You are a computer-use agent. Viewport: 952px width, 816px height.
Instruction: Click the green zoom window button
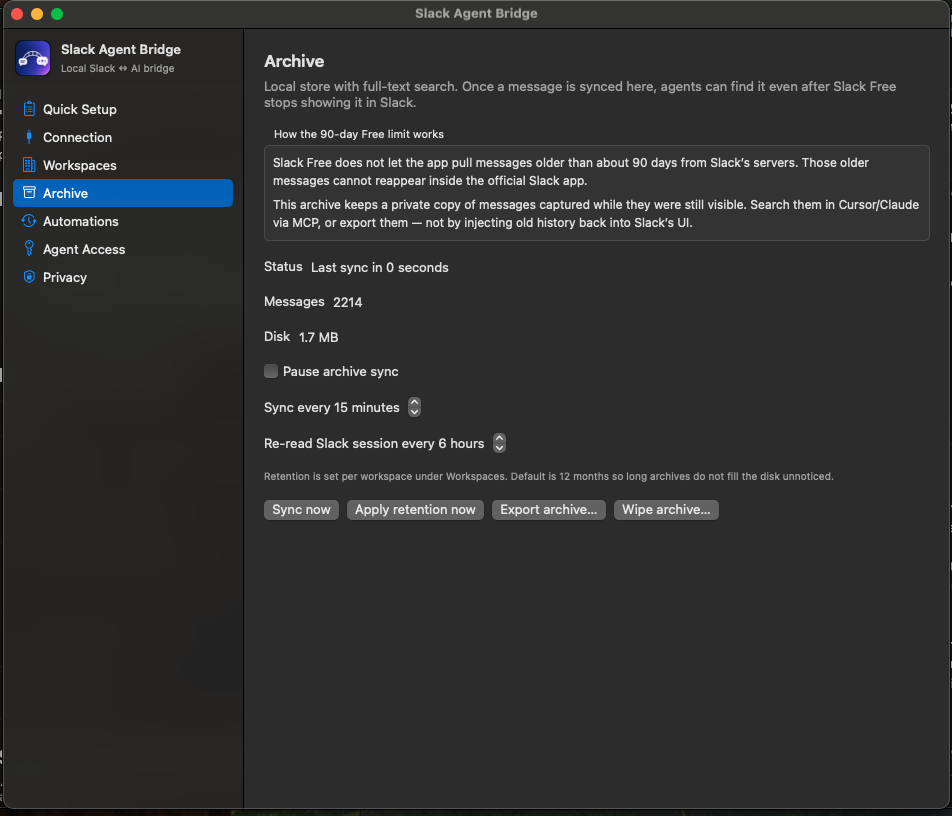57,14
